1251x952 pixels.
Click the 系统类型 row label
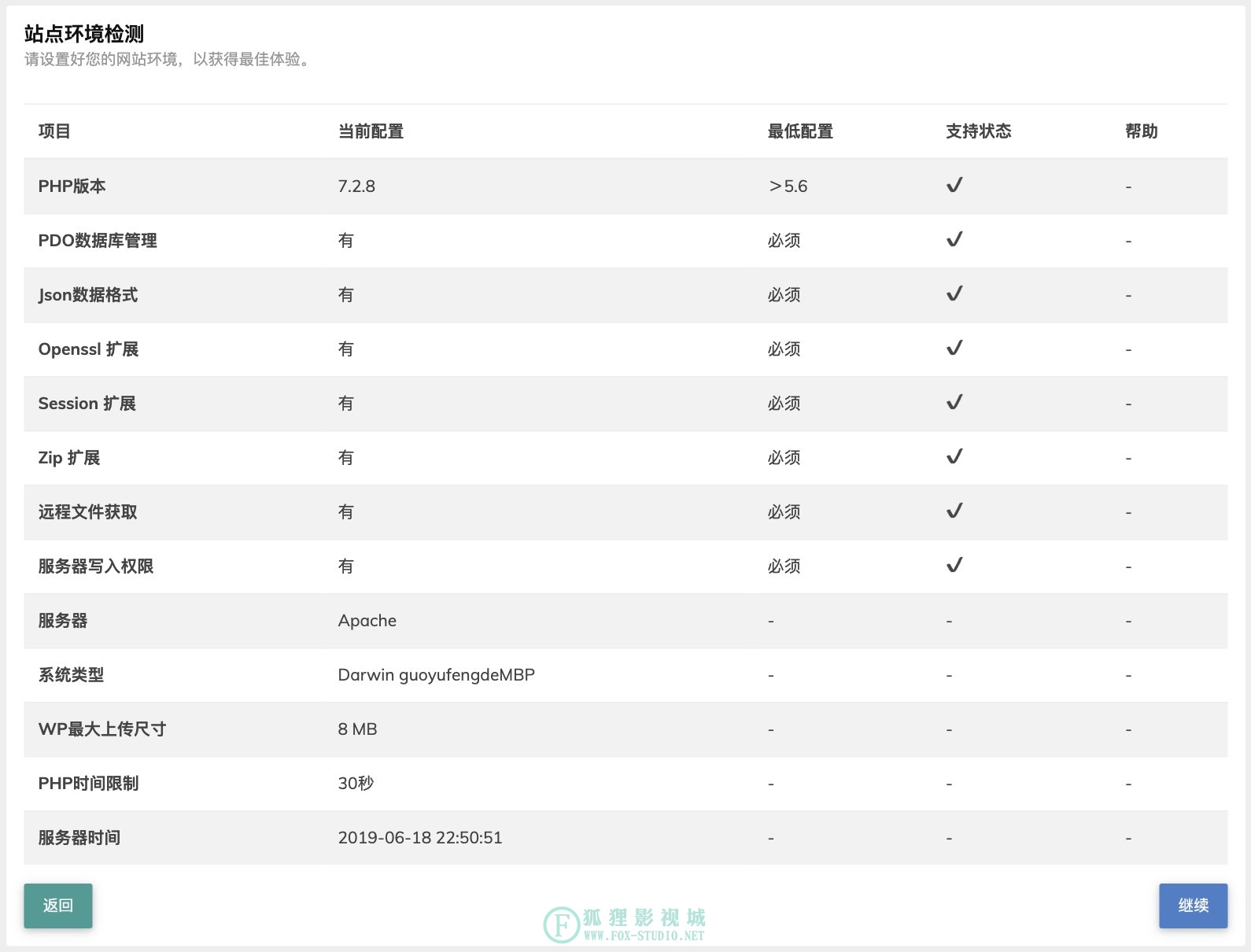click(72, 675)
